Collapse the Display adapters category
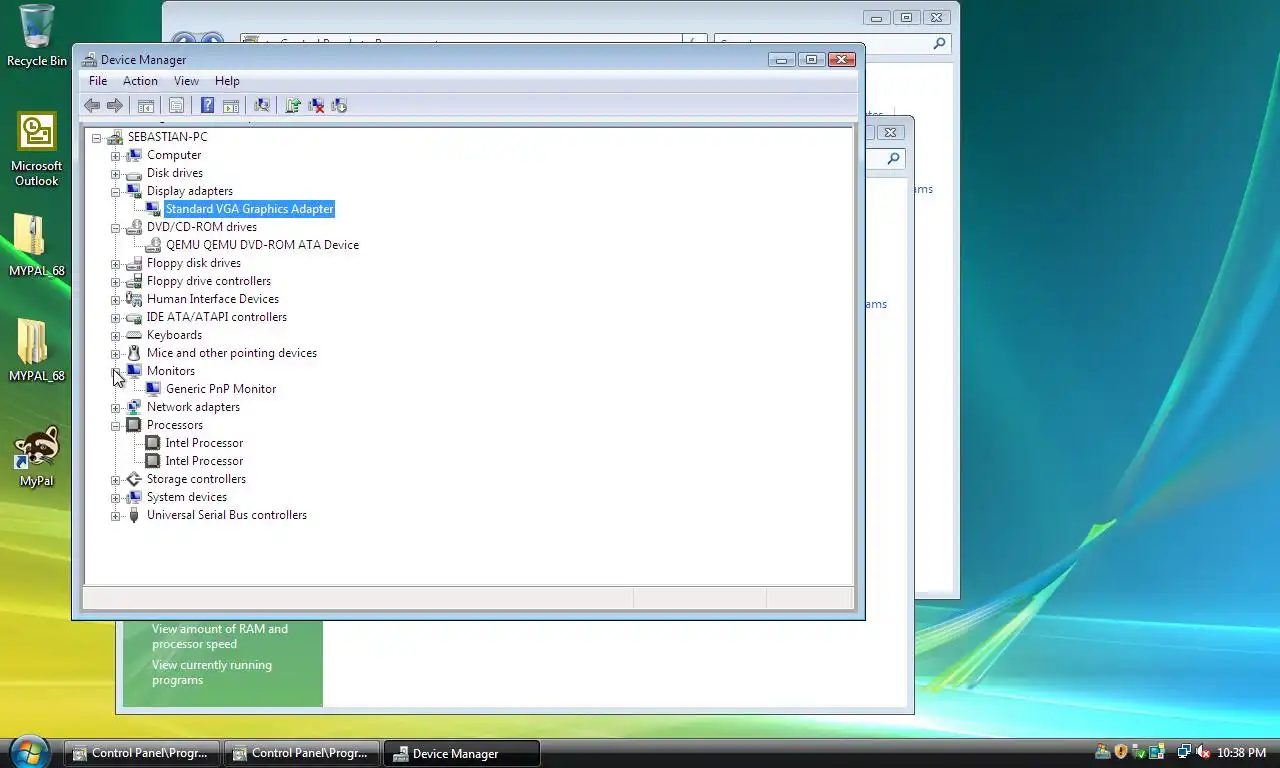The width and height of the screenshot is (1280, 768). coord(115,192)
